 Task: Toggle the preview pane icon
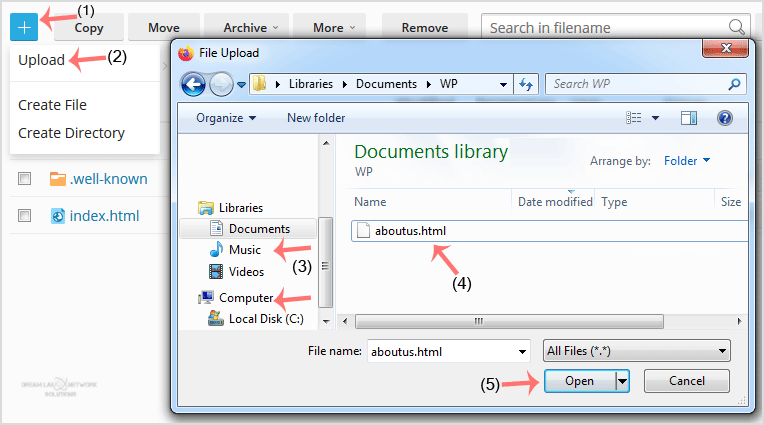coord(689,118)
